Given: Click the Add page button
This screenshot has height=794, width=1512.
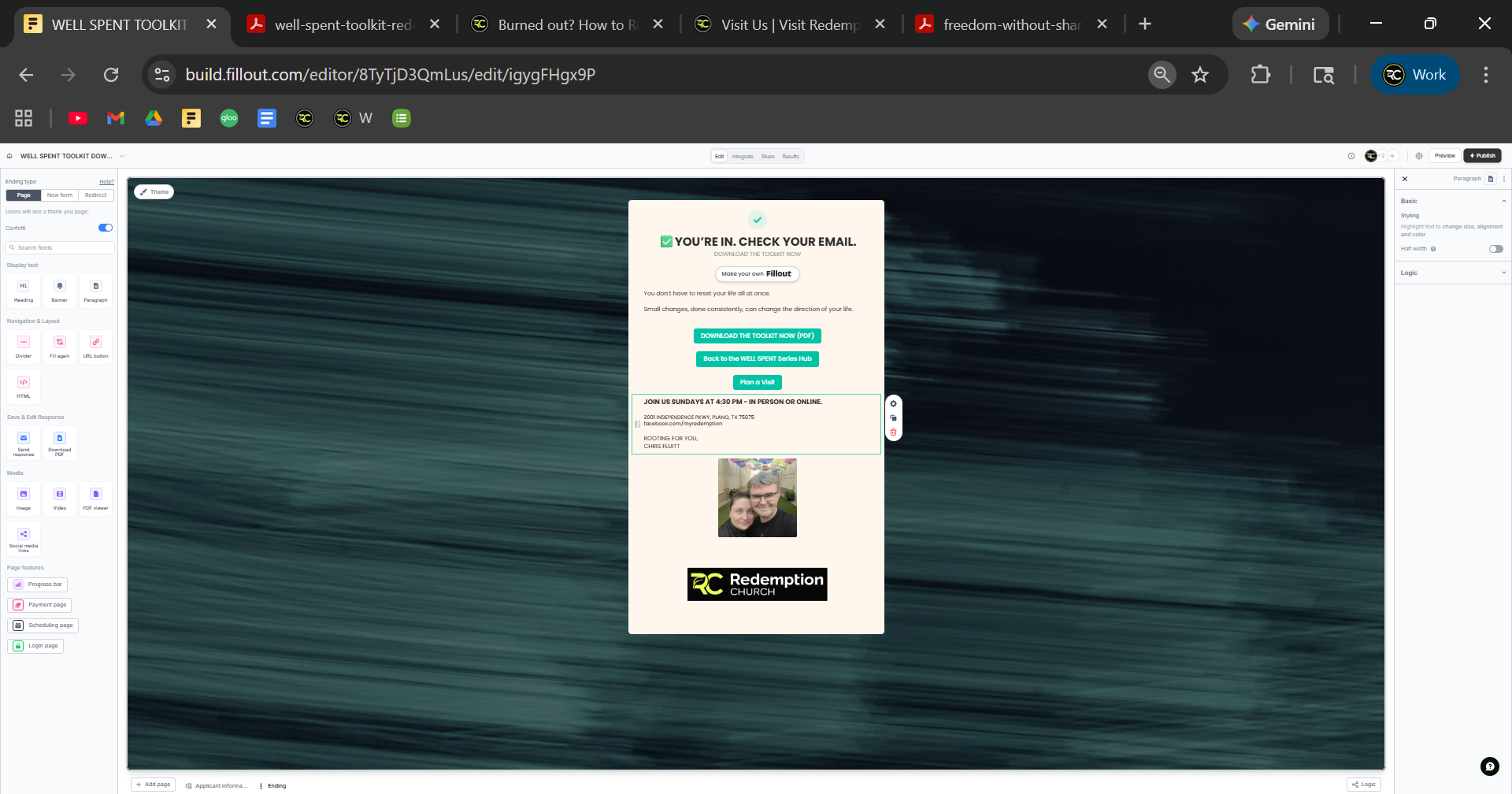Looking at the screenshot, I should (154, 785).
